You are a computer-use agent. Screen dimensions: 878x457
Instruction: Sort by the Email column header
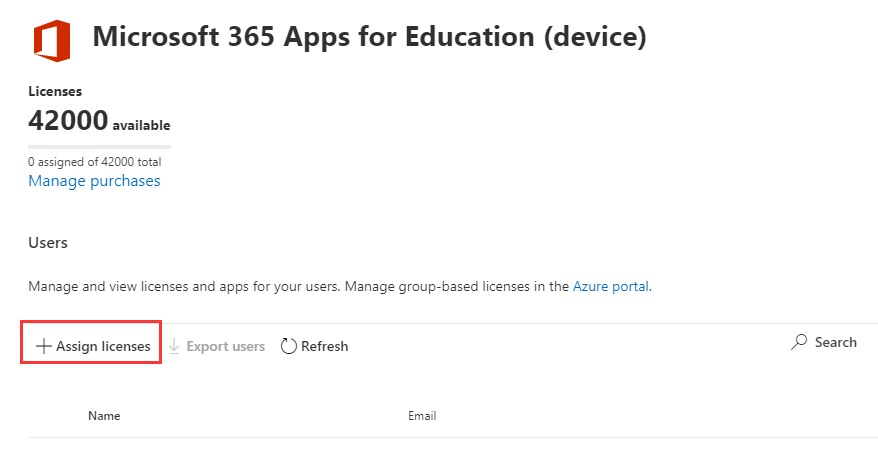(422, 416)
